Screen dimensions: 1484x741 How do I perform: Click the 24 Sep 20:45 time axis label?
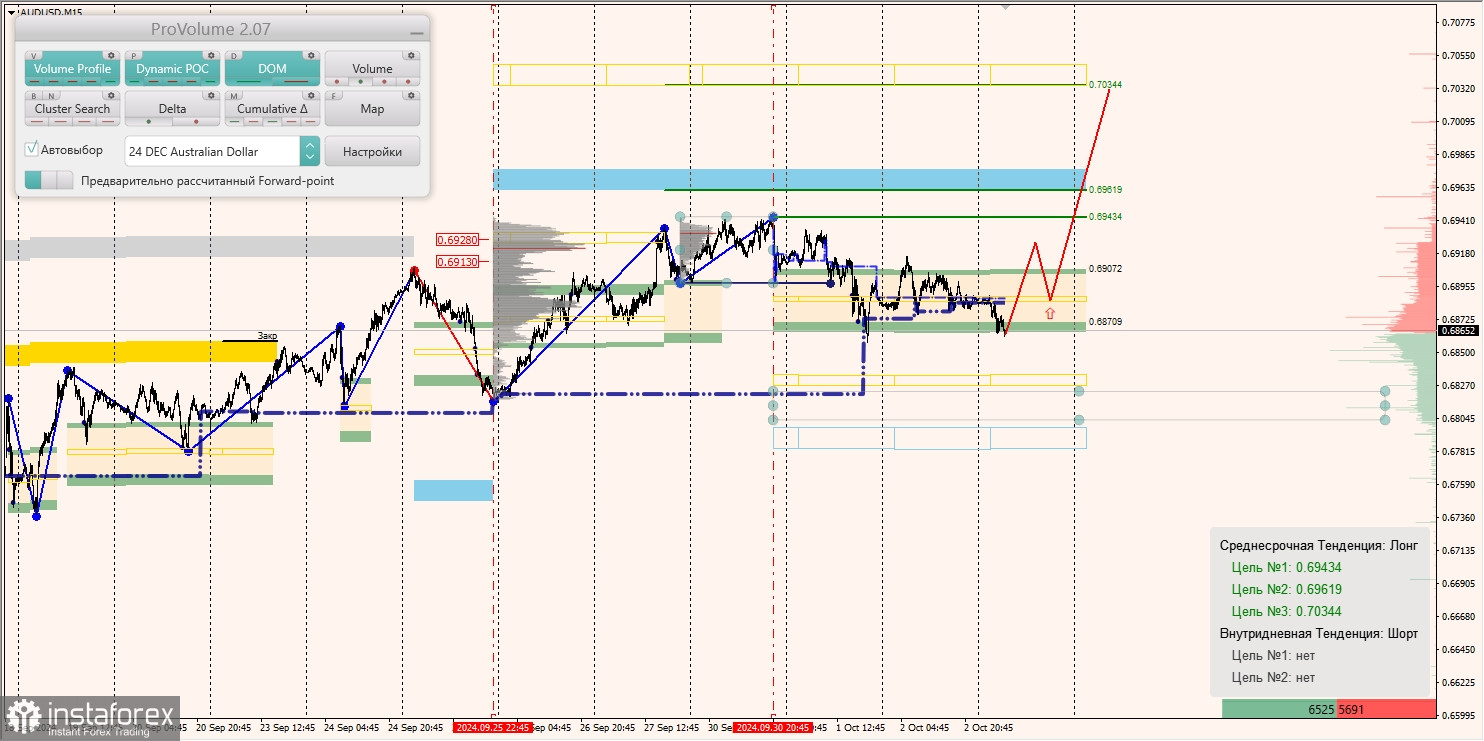click(x=416, y=727)
